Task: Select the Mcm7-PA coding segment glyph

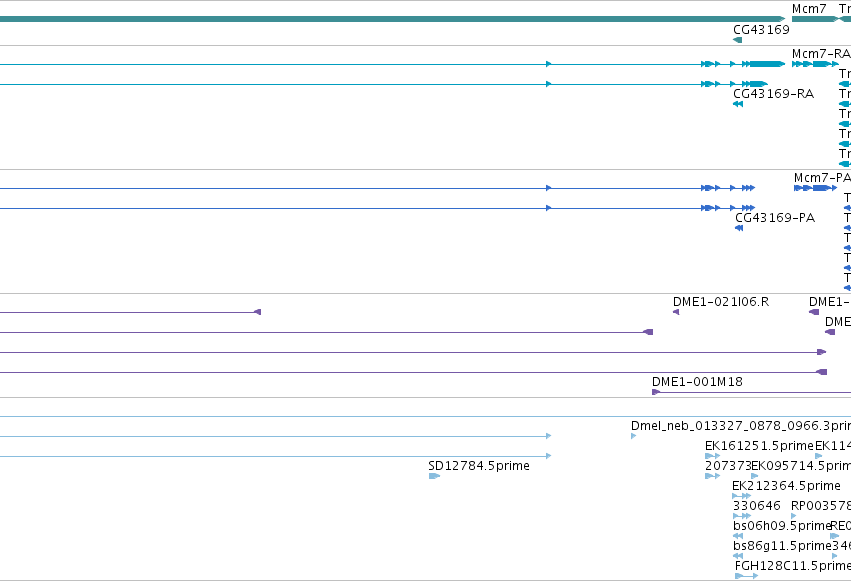Action: coord(815,188)
